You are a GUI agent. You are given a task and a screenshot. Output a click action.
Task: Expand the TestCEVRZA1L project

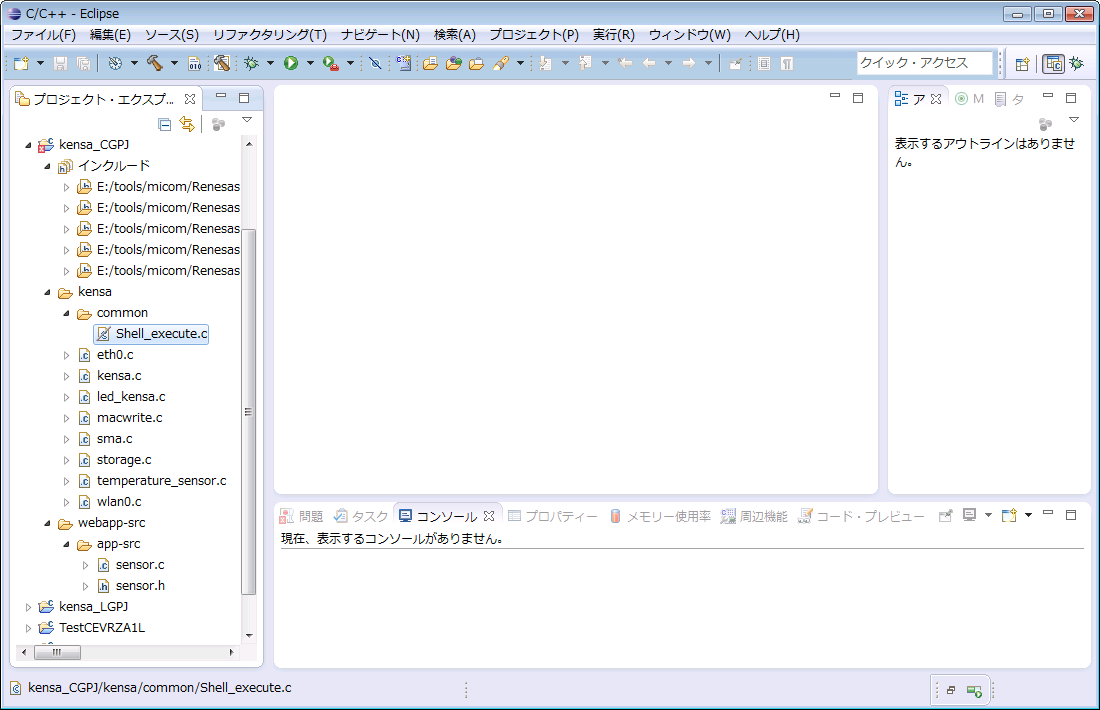[29, 628]
